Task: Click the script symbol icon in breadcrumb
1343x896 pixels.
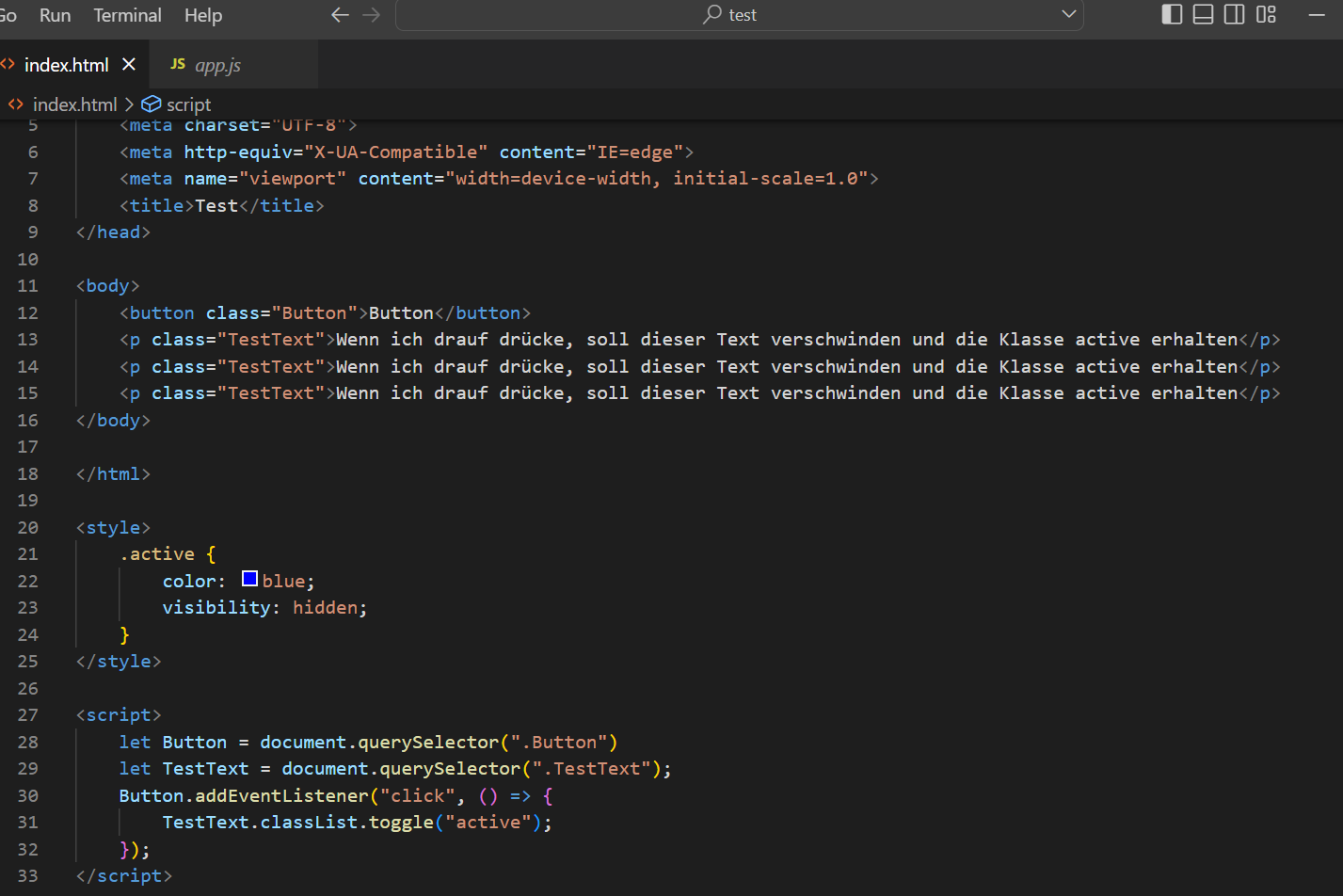Action: pos(152,104)
